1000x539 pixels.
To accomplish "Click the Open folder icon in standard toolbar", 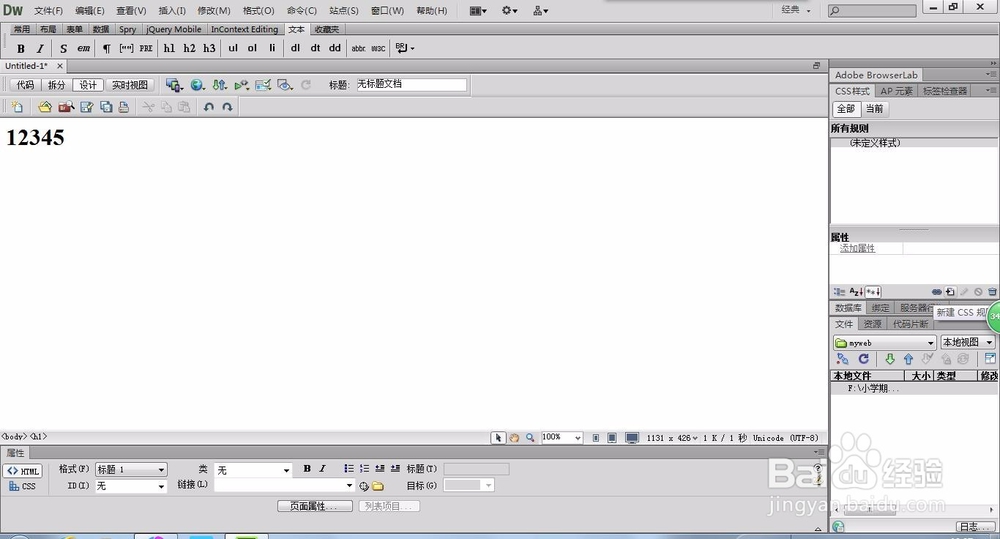I will click(45, 107).
